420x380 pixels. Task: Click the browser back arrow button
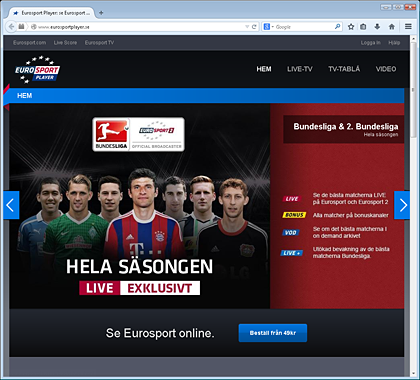pos(12,27)
